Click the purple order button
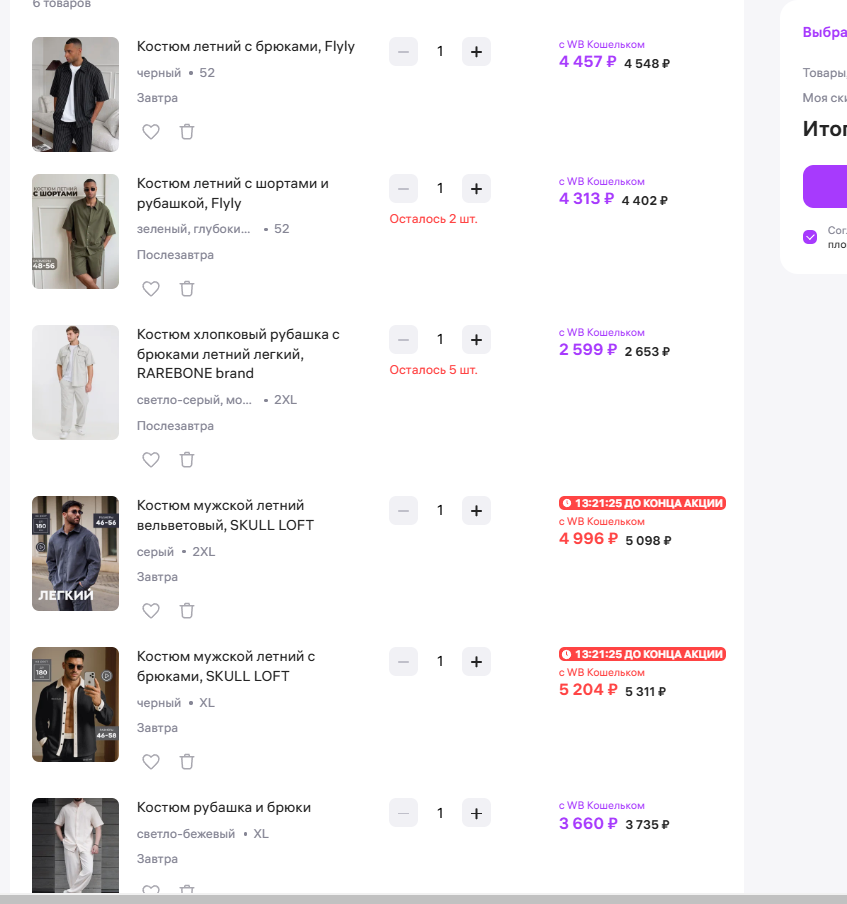 pyautogui.click(x=826, y=186)
